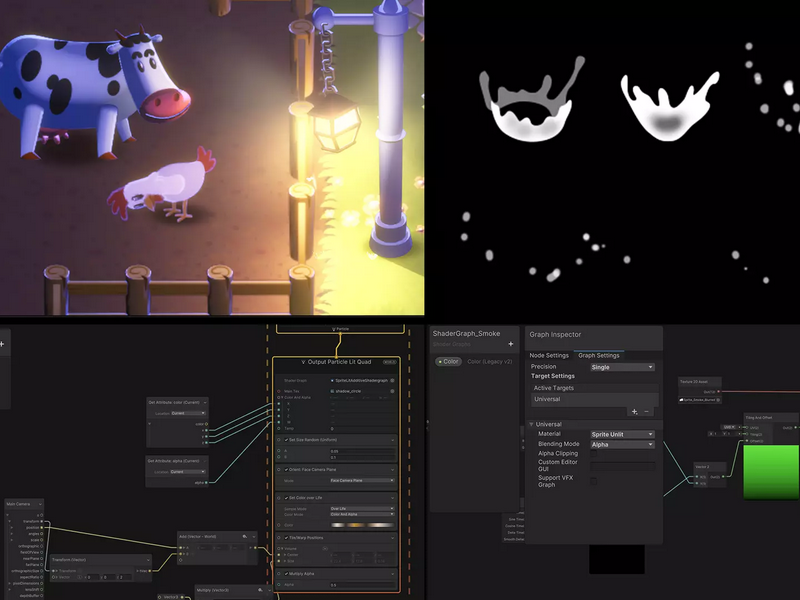Collapse the Add (Vector - World) node chevron
The image size is (800, 600).
point(254,537)
